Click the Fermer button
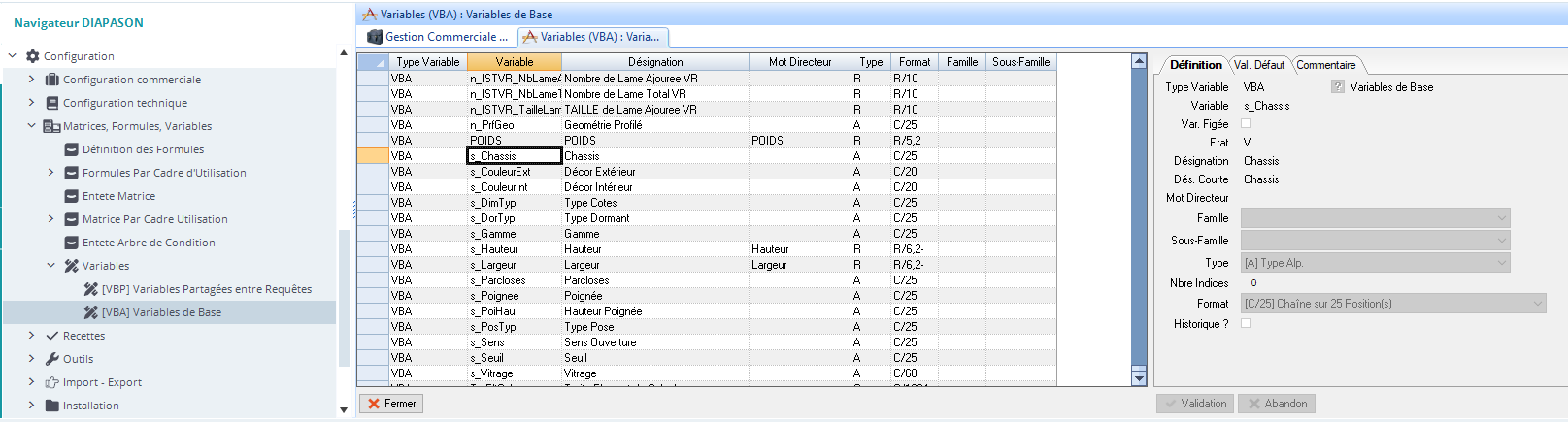The width and height of the screenshot is (1568, 422). pos(391,404)
